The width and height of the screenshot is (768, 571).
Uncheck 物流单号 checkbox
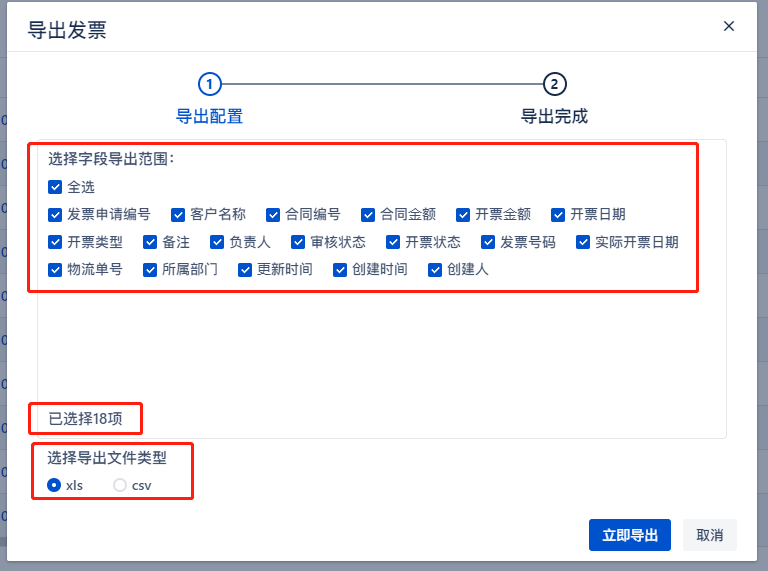[55, 270]
